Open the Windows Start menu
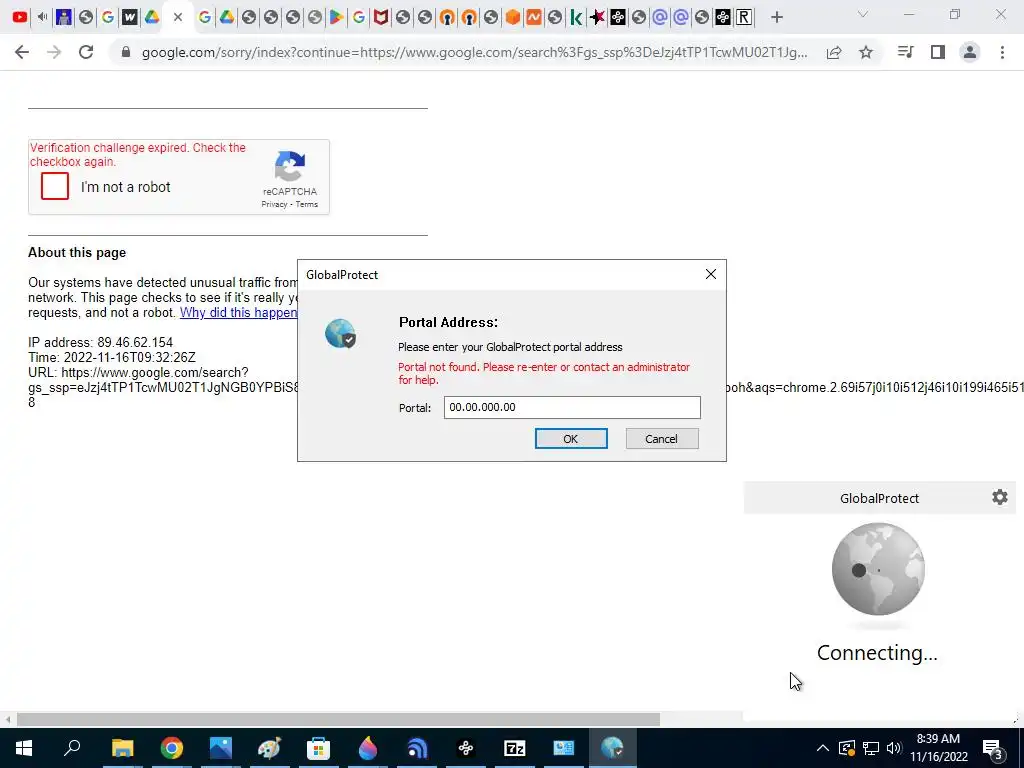This screenshot has width=1024, height=768. point(24,748)
